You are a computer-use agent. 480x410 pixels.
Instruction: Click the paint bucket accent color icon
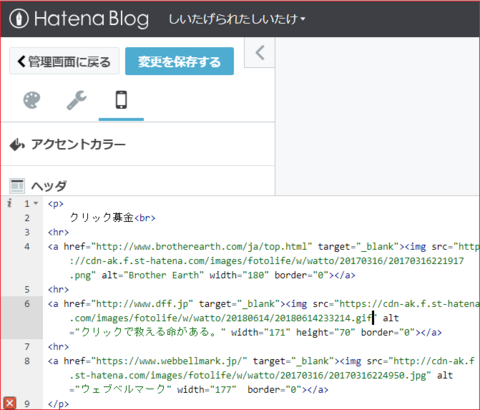pos(17,145)
